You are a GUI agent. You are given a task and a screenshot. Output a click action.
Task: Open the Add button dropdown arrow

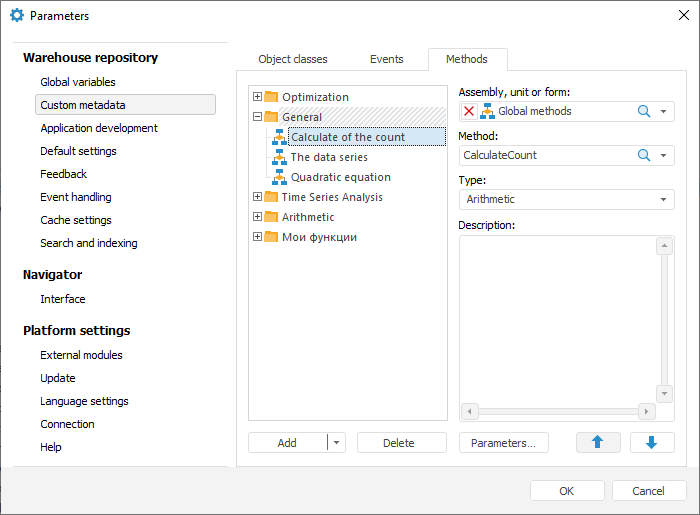(336, 443)
